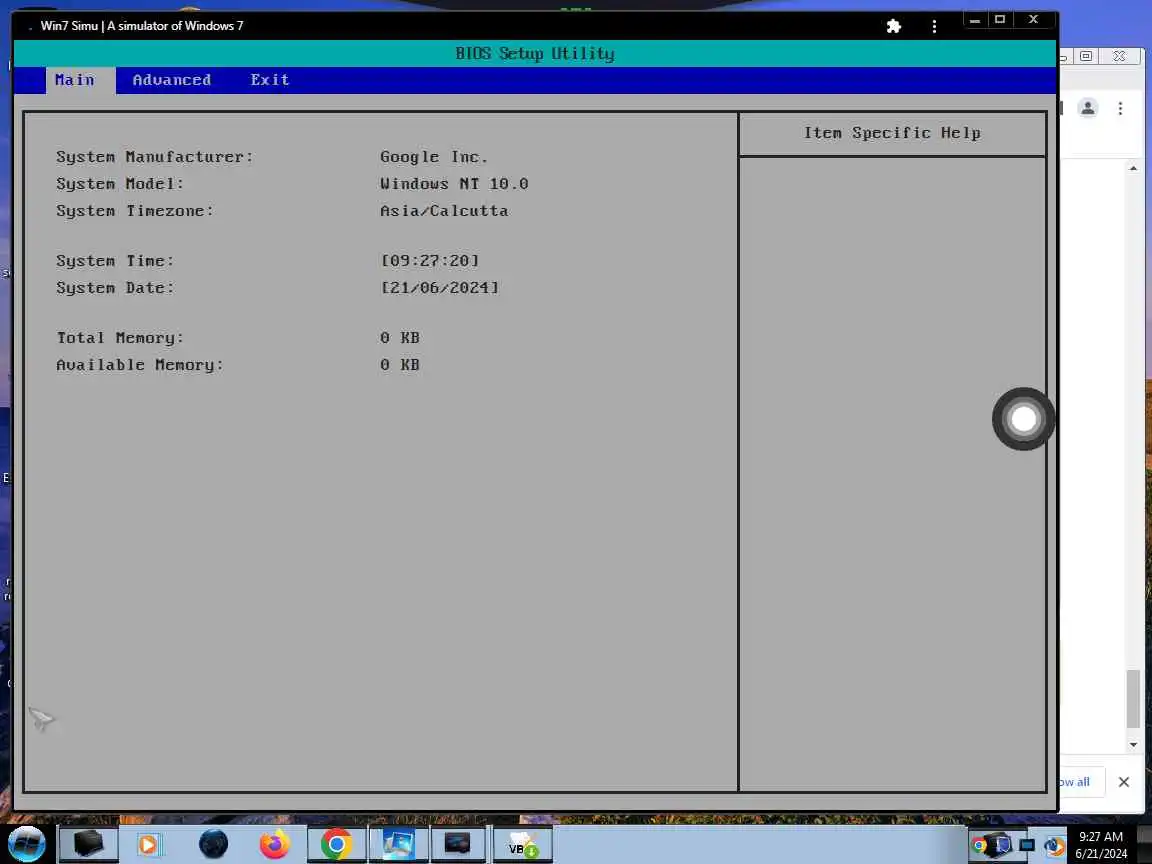Minimize the Win7 Simu window

tap(975, 20)
